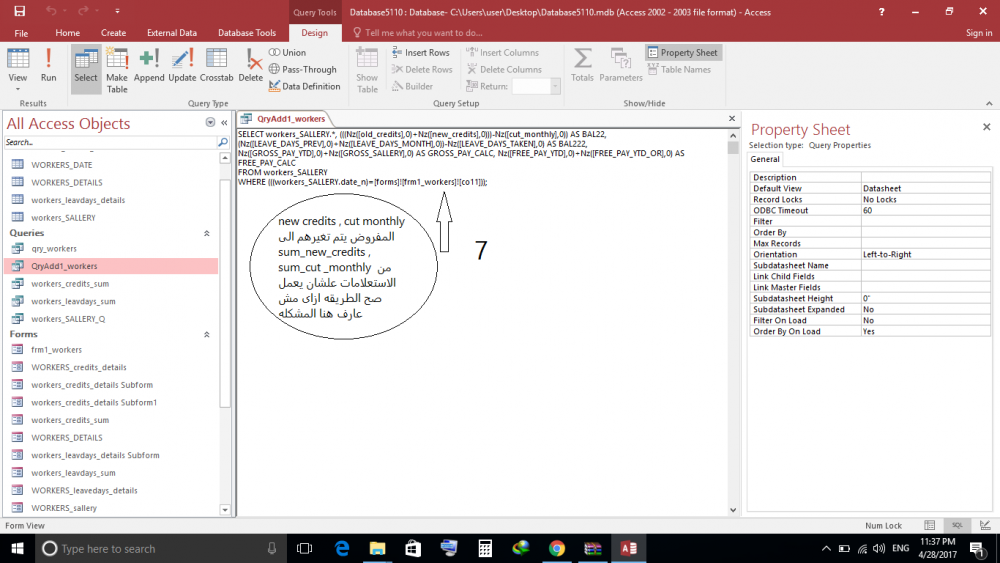The height and width of the screenshot is (563, 1000).
Task: Open Calculator from the taskbar
Action: tap(485, 548)
